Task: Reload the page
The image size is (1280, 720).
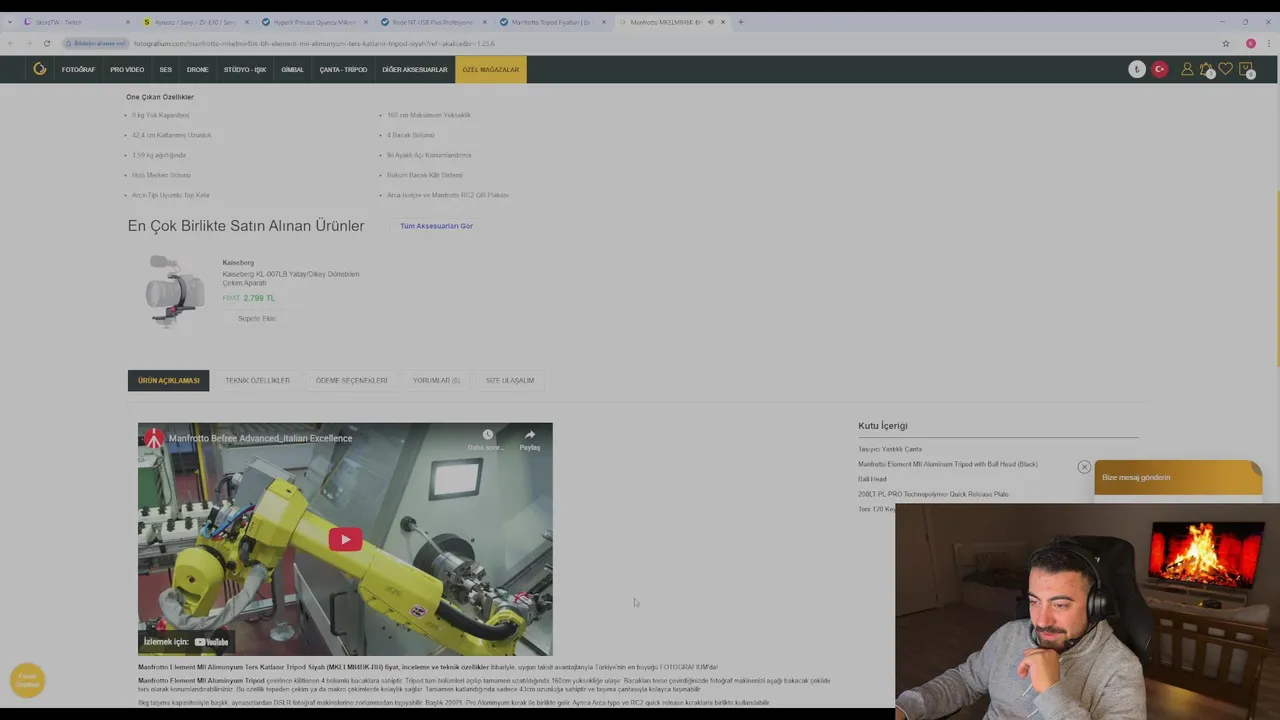Action: (x=46, y=43)
